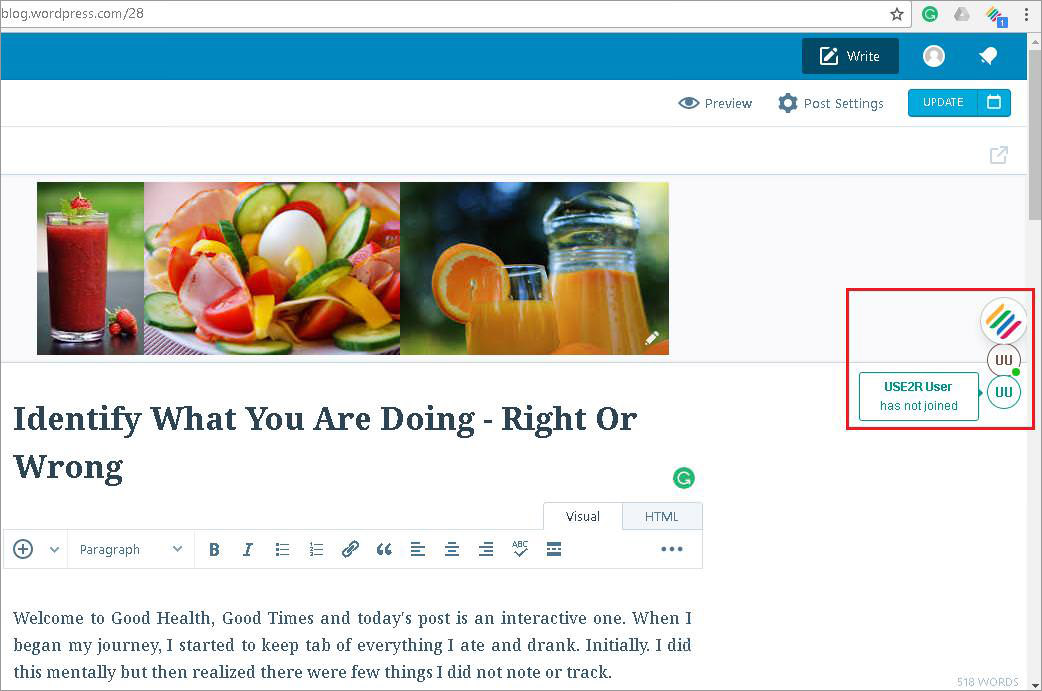Toggle italic formatting
Viewport: 1042px width, 691px height.
point(248,549)
